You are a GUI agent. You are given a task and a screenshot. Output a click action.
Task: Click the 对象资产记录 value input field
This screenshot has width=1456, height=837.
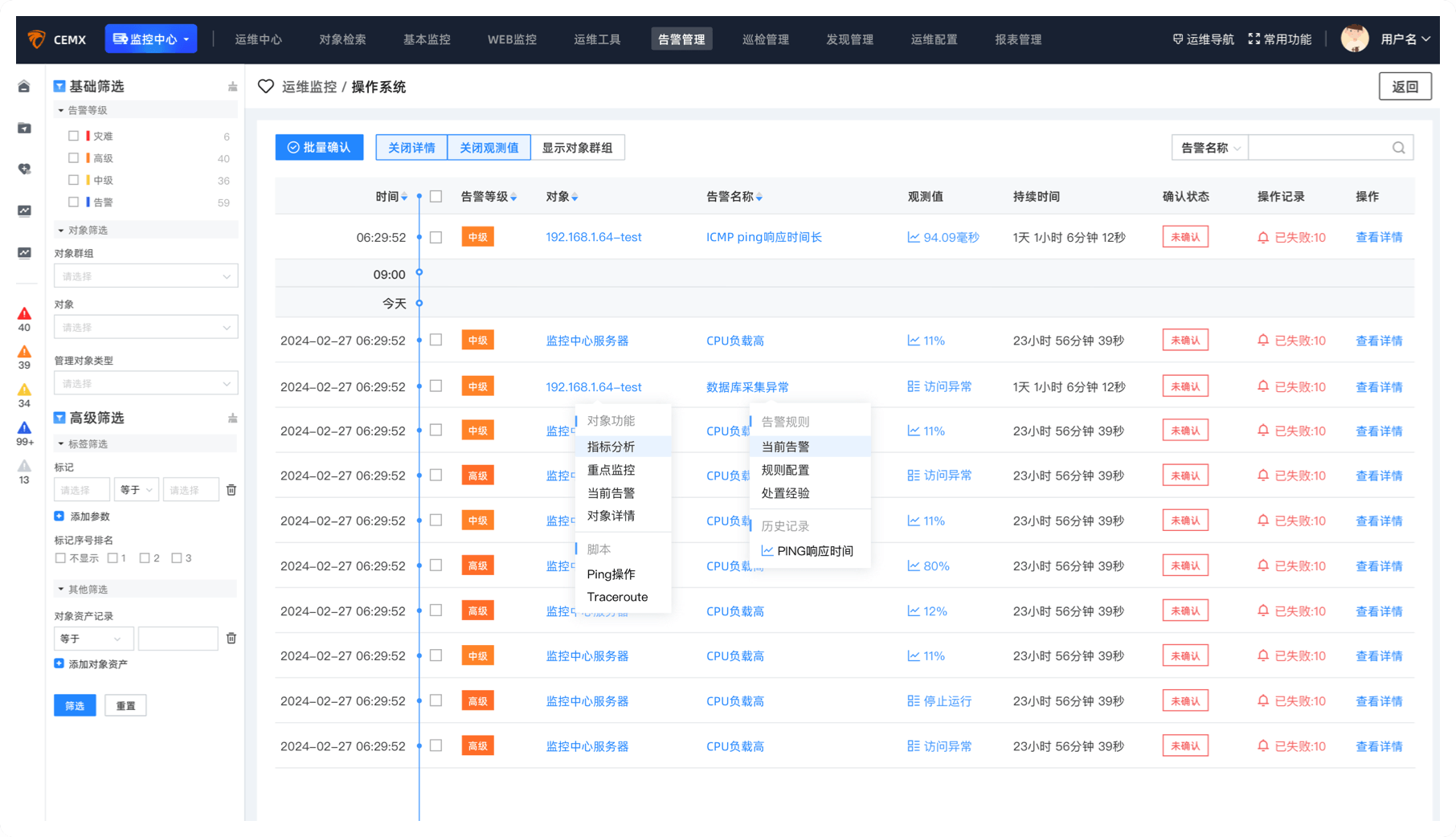coord(178,639)
